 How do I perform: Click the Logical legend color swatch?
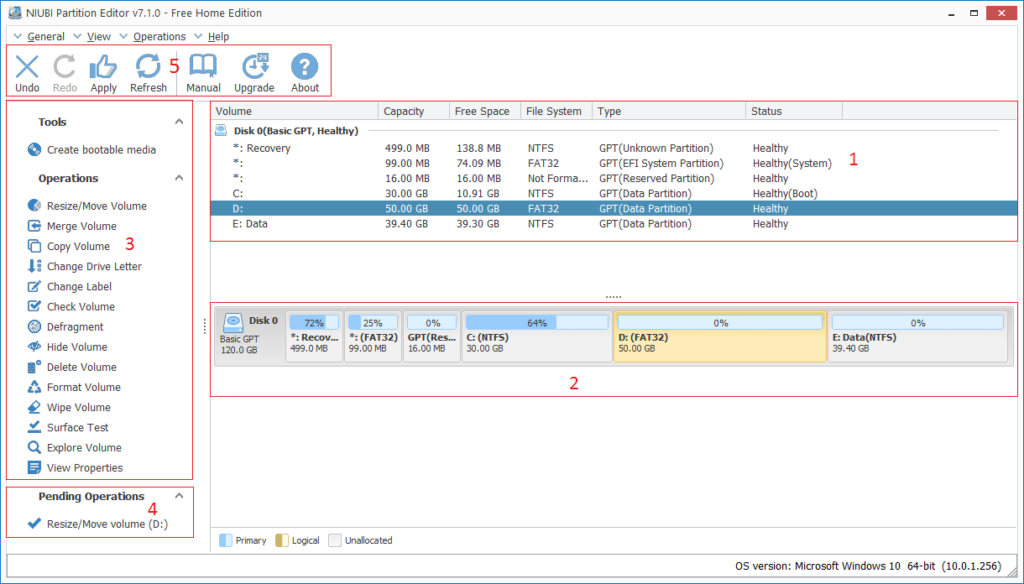(x=281, y=540)
